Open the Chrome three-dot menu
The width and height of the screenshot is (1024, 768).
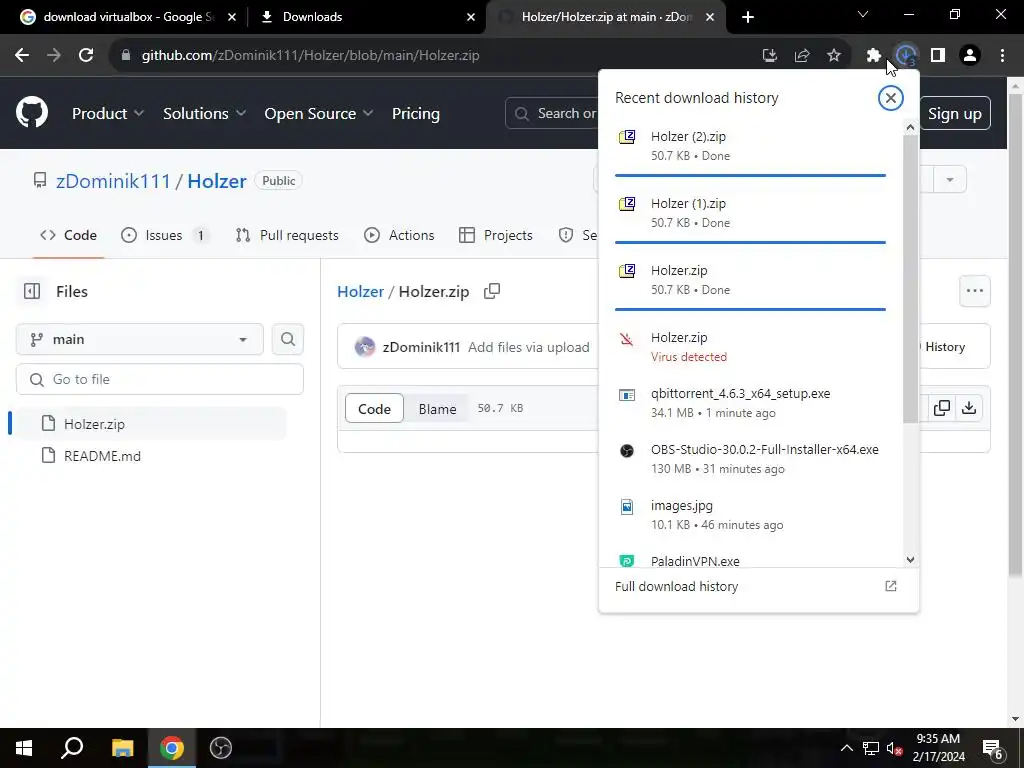(x=1002, y=56)
